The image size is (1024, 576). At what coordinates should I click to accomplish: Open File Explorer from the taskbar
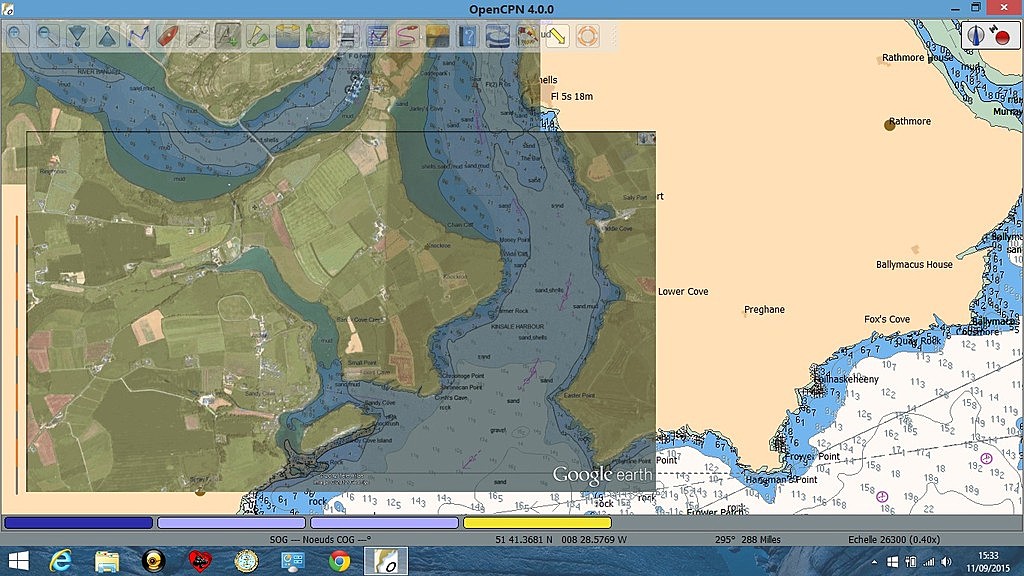[106, 561]
